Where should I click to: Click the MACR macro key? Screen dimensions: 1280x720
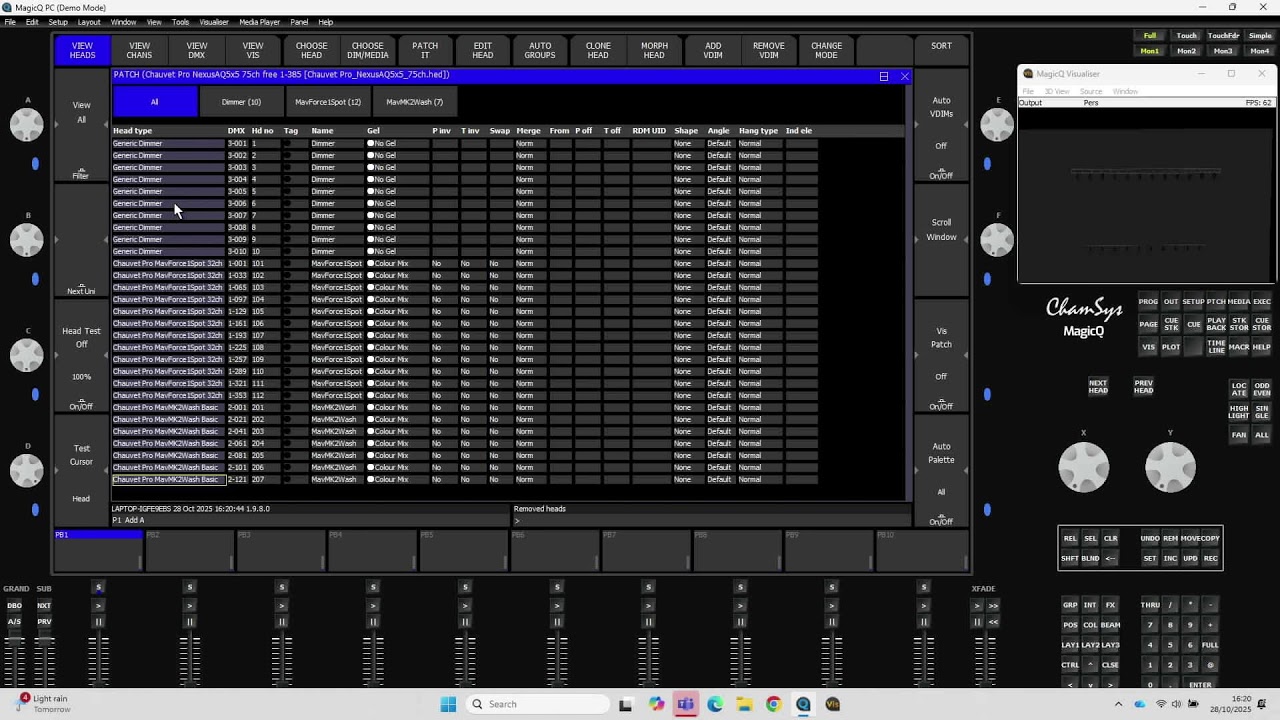(1239, 347)
